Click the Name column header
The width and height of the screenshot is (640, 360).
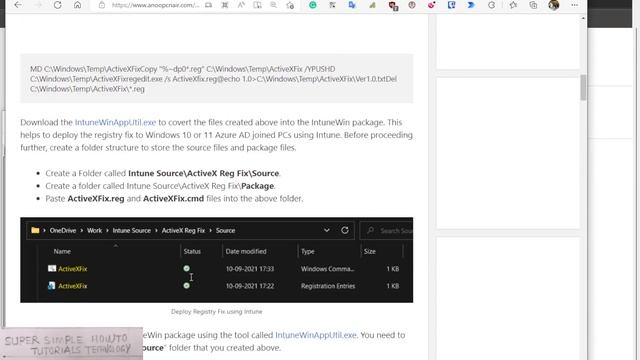(x=62, y=251)
